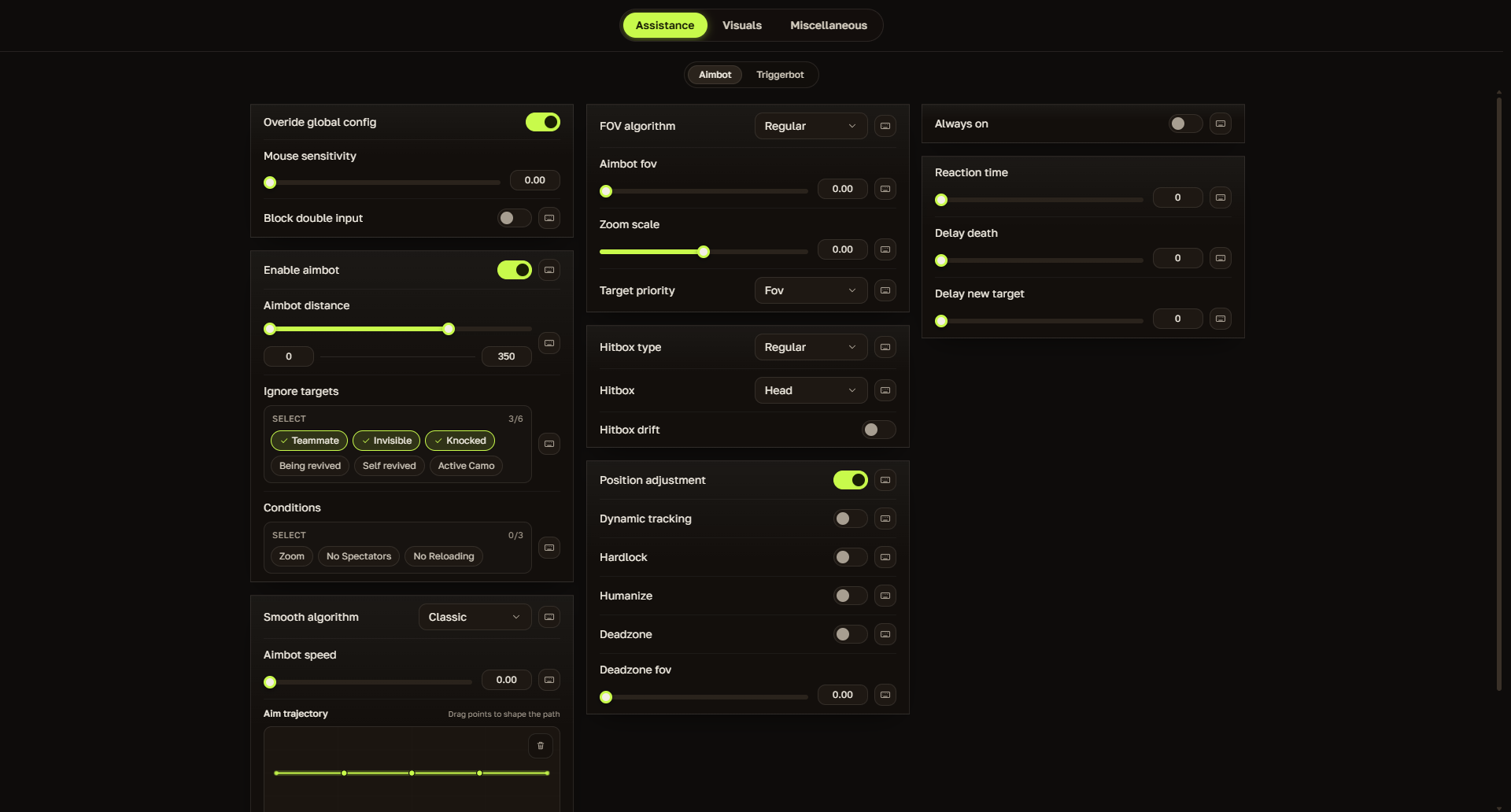
Task: Click the Aimbot fov keybind icon
Action: [885, 189]
